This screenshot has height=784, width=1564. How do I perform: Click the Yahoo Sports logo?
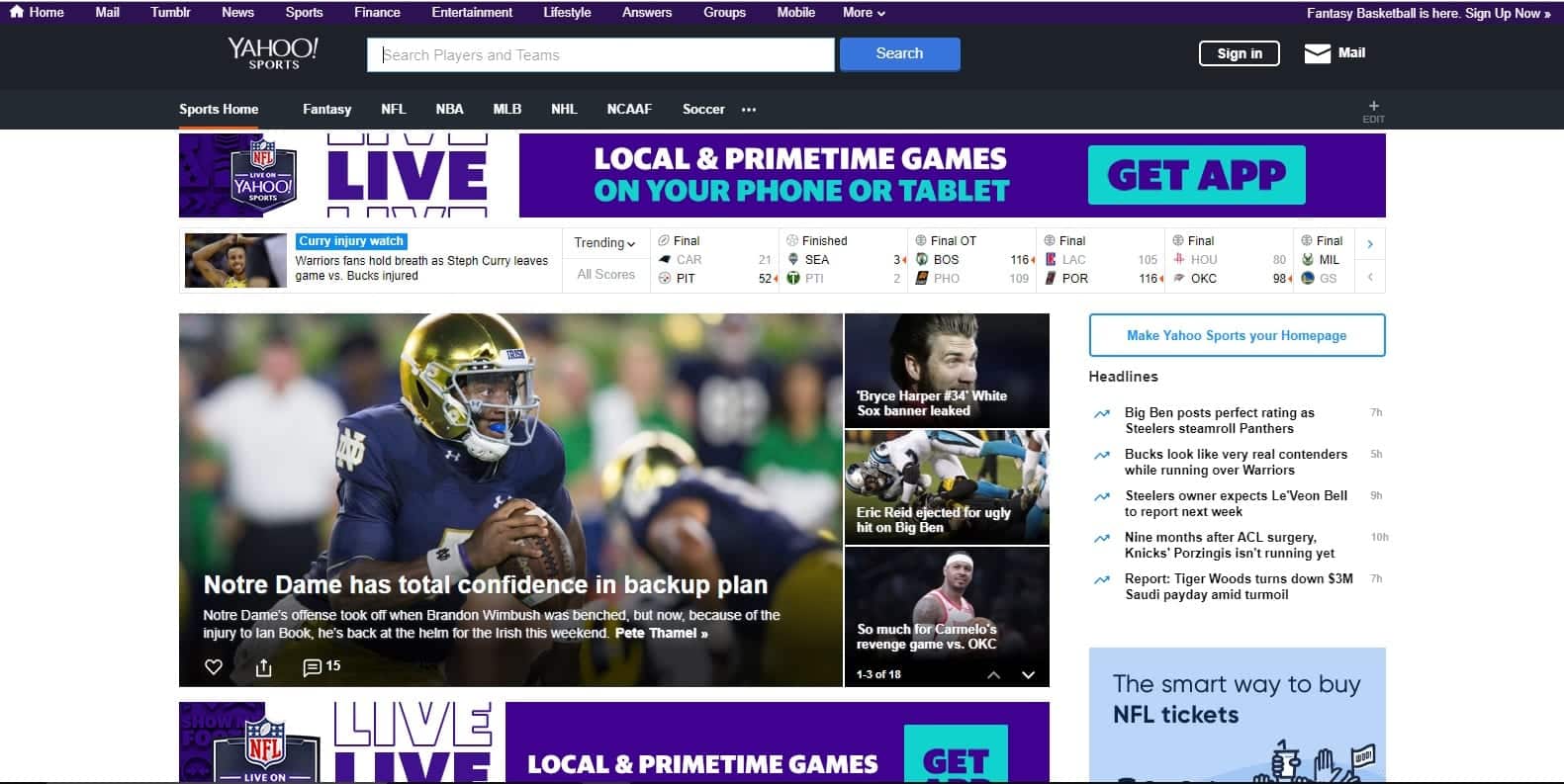[x=273, y=53]
